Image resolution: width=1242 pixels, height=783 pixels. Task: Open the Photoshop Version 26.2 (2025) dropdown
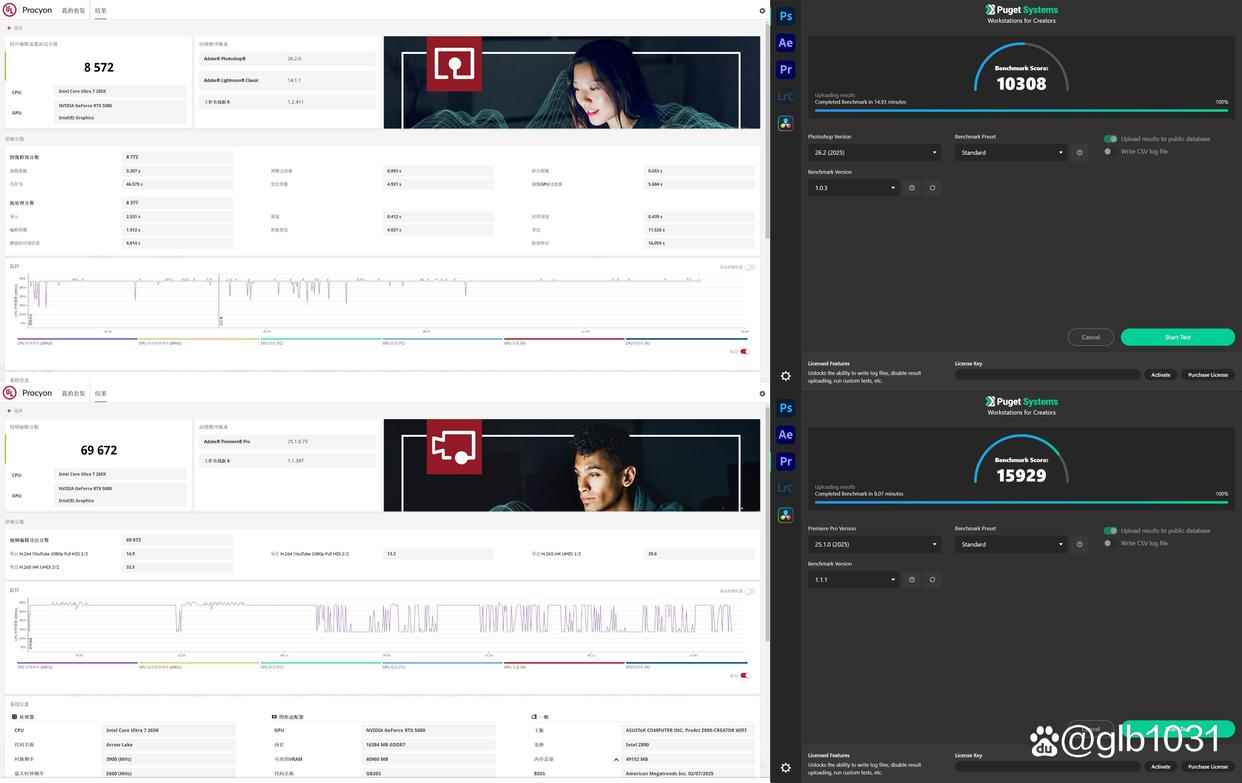point(874,153)
